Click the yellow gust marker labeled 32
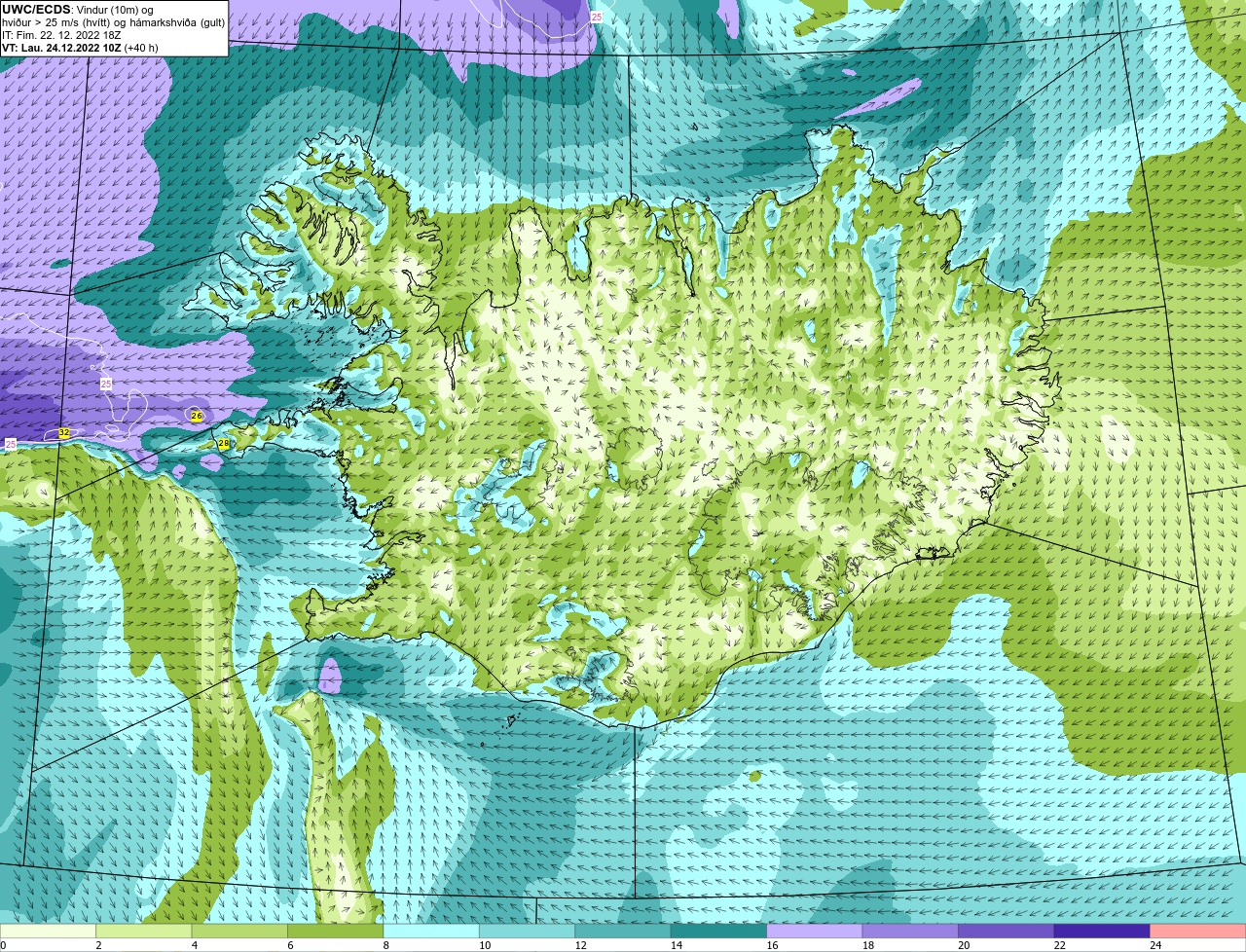 63,432
